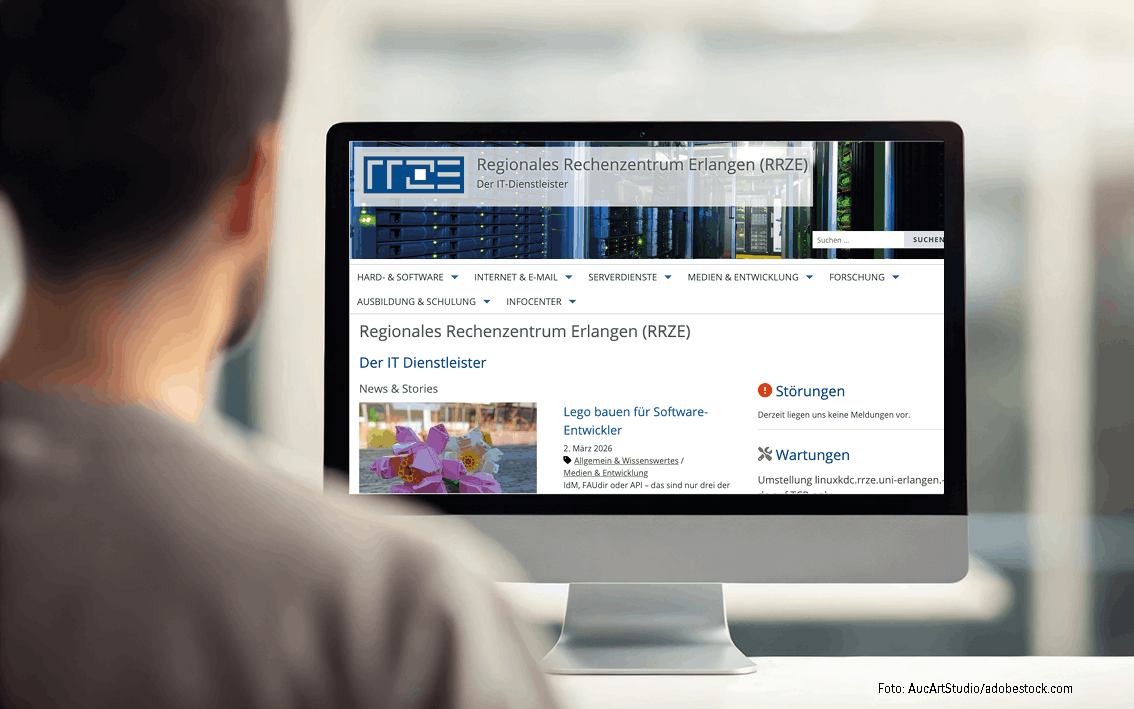Follow the Allgemein & Wissenswertes category link

pos(626,461)
